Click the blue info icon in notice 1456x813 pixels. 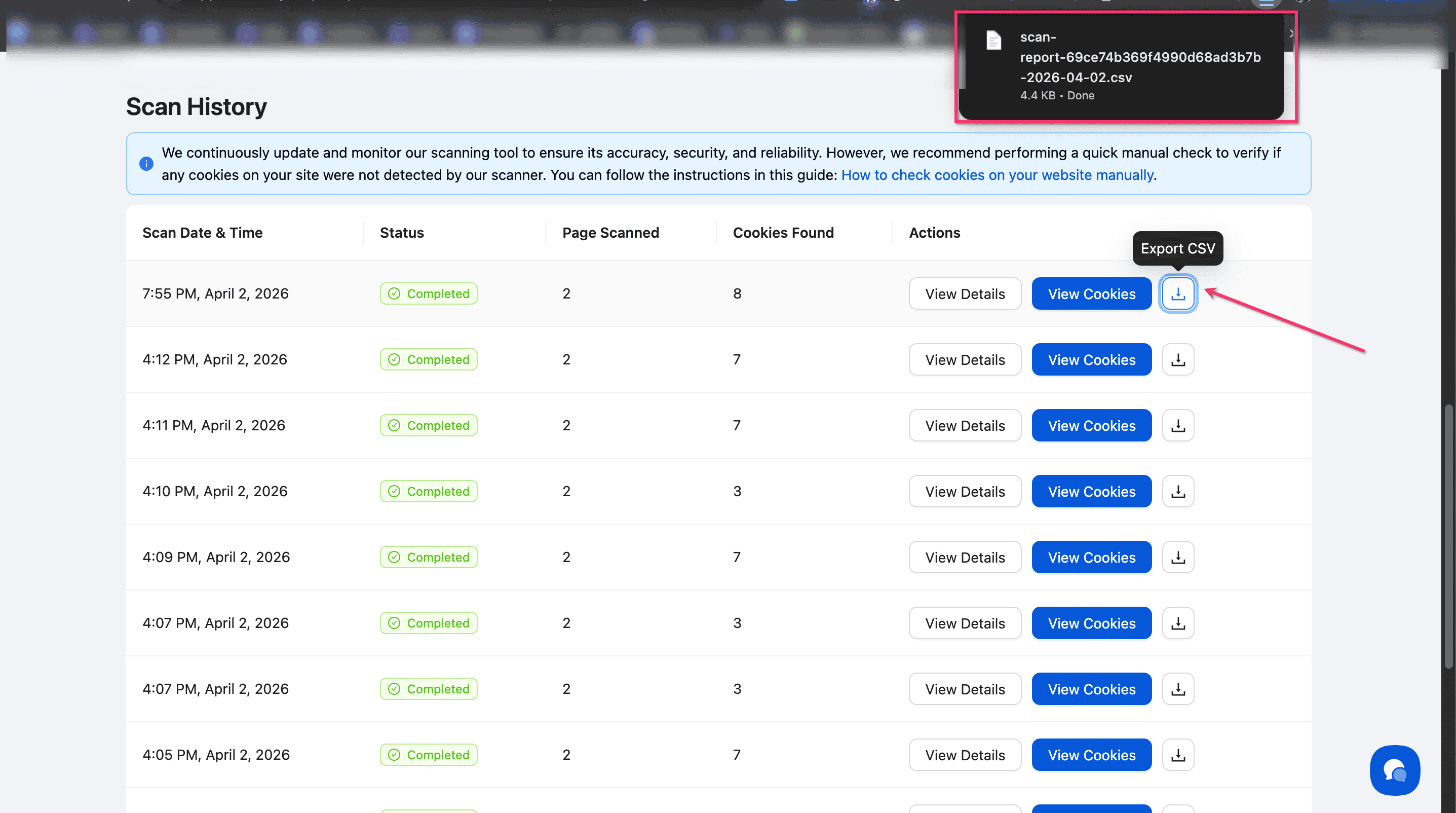pyautogui.click(x=146, y=164)
